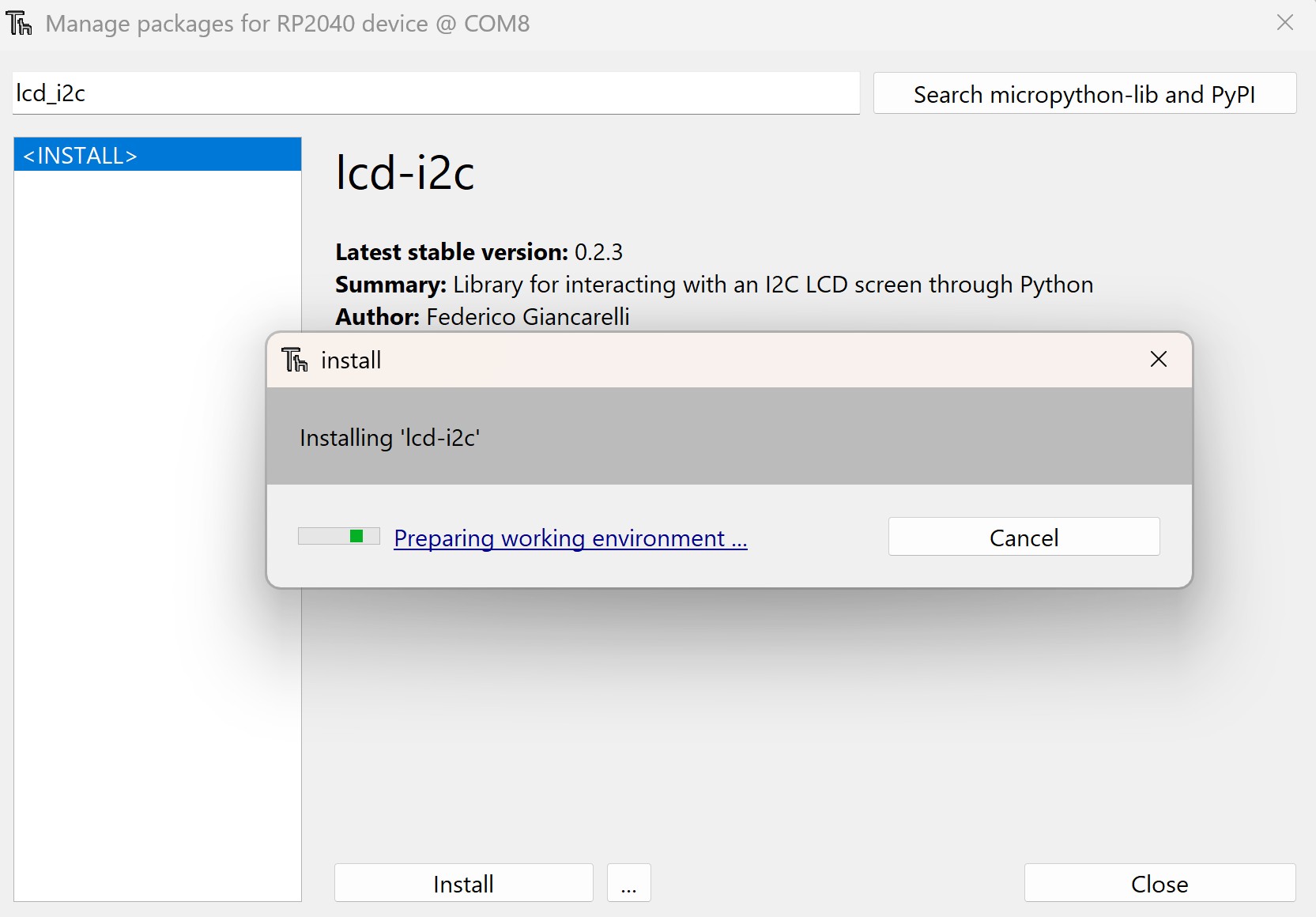The image size is (1316, 917).
Task: Open the three-dots more options button
Action: 628,883
